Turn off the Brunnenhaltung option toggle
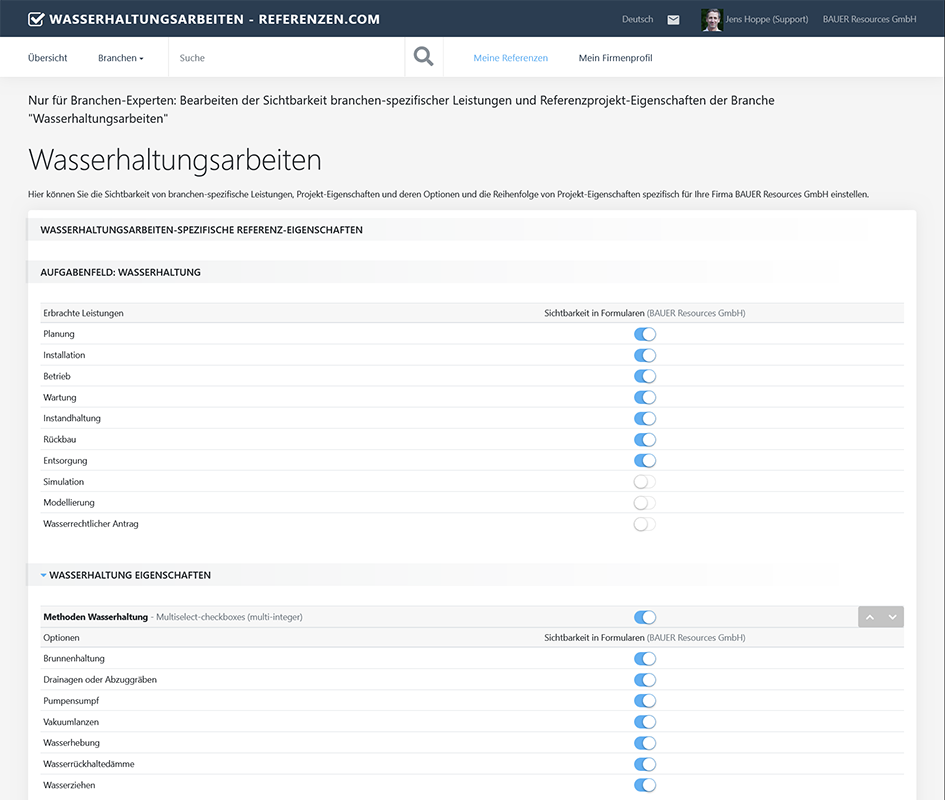The width and height of the screenshot is (945, 800). pos(645,658)
